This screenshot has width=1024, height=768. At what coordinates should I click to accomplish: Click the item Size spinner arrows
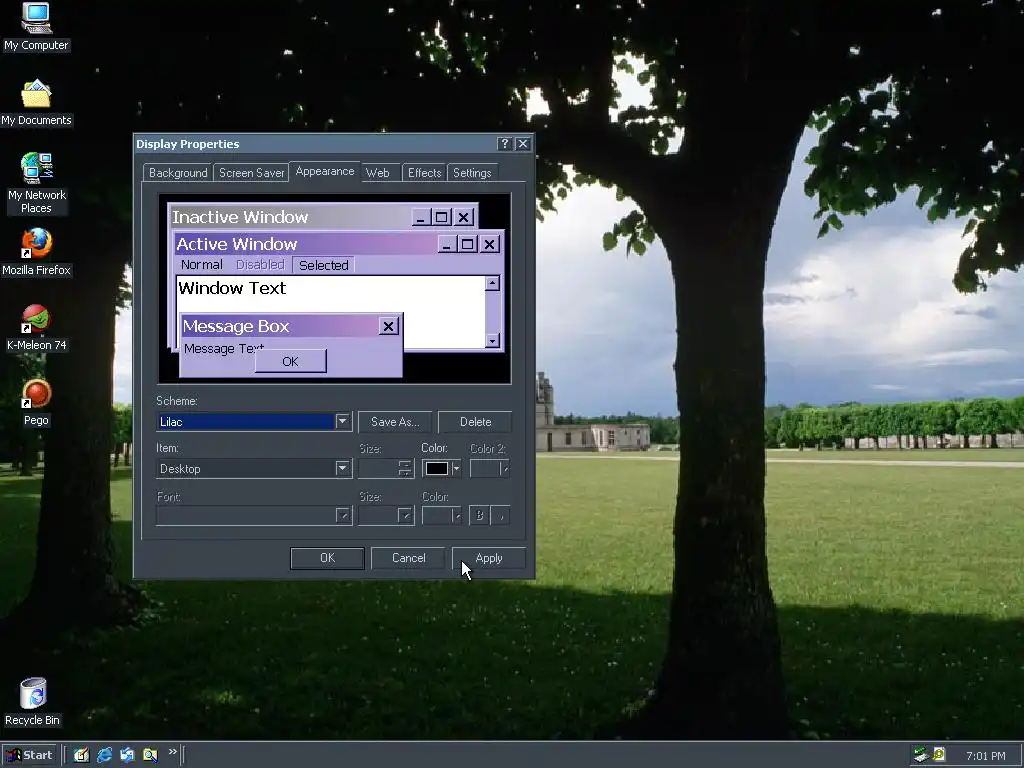pyautogui.click(x=405, y=468)
